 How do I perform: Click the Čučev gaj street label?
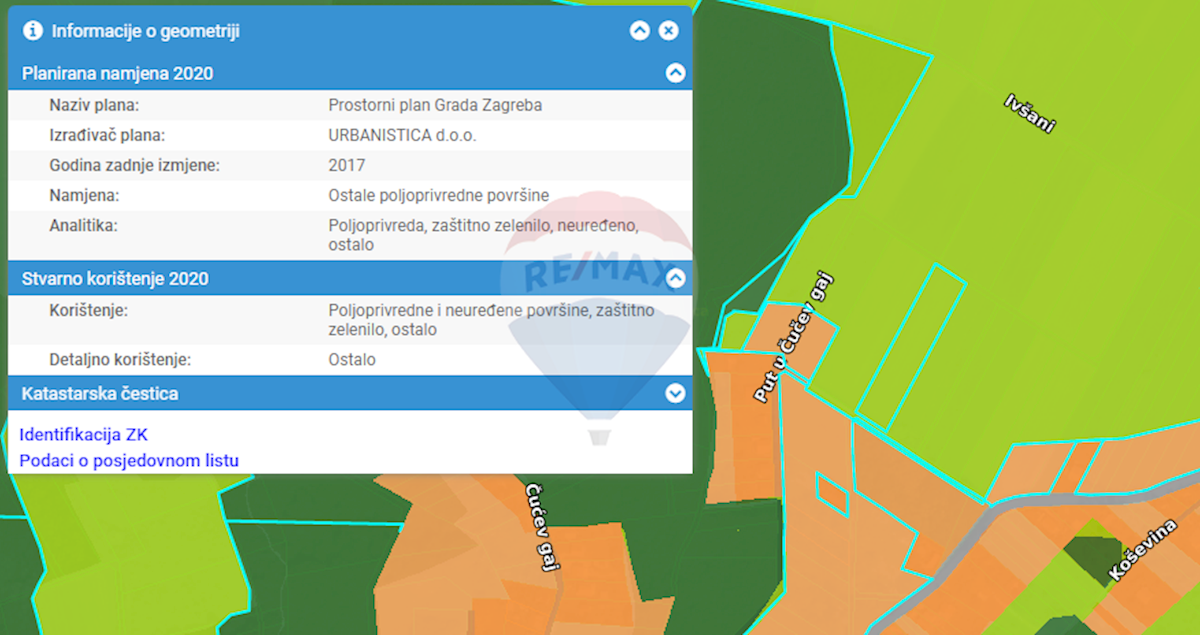click(x=541, y=527)
